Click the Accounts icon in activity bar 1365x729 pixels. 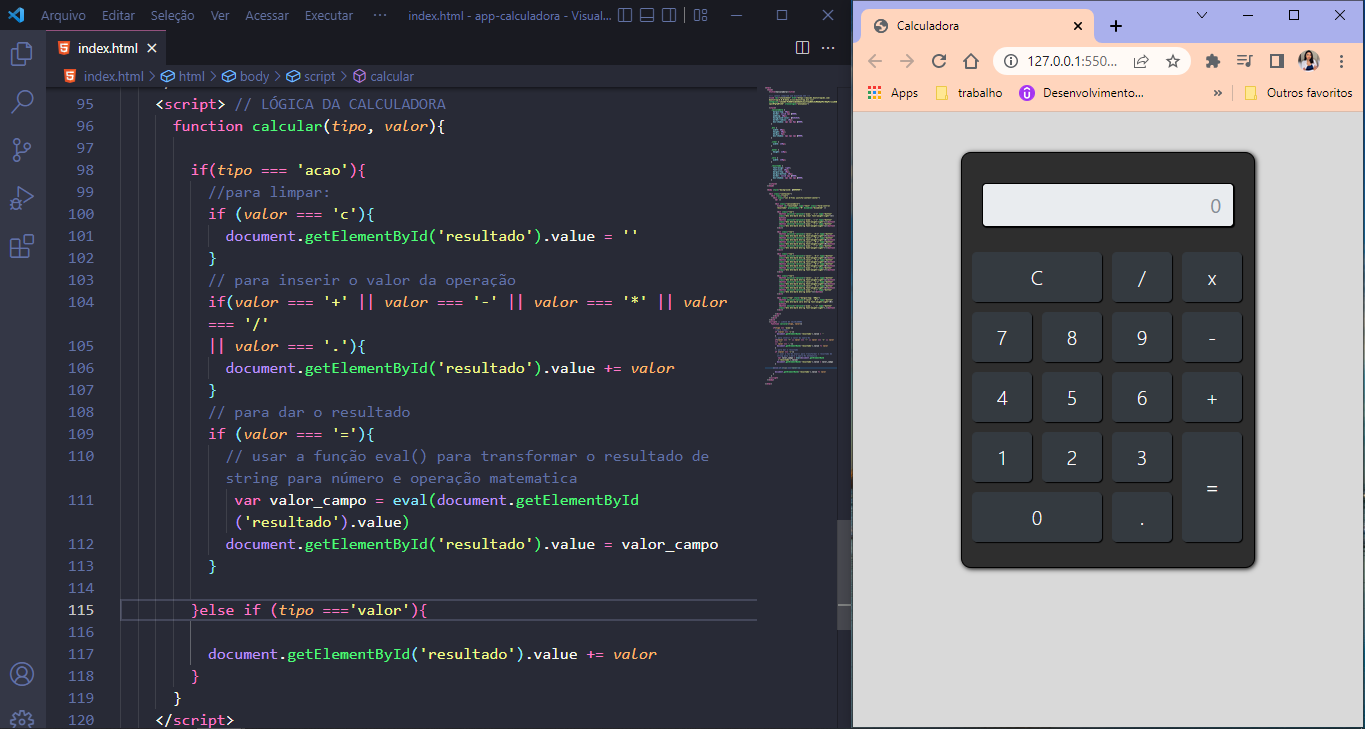click(x=22, y=675)
